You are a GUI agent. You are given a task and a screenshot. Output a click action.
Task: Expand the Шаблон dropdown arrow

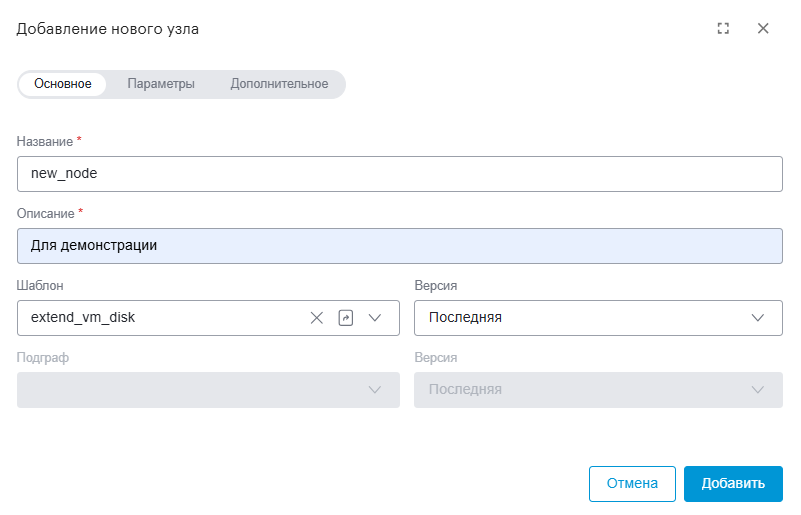pyautogui.click(x=375, y=318)
